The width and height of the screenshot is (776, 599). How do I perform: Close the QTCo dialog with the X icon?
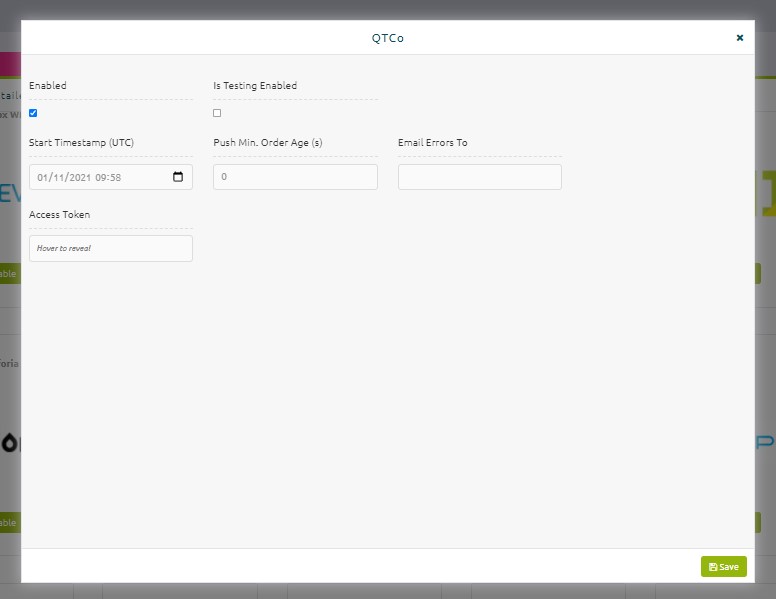pos(739,38)
